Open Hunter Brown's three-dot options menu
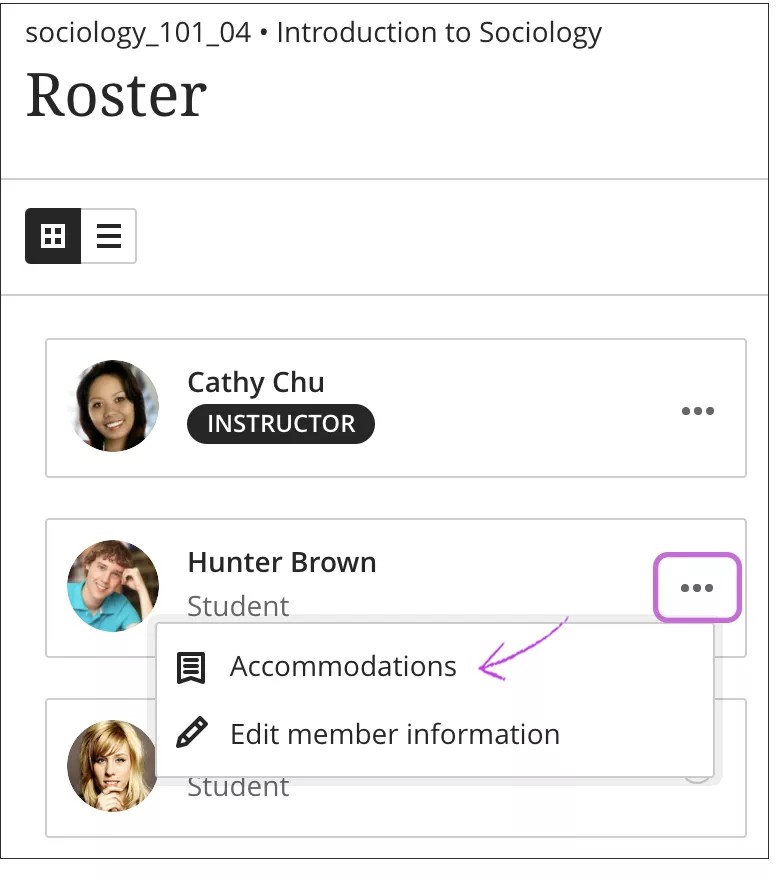 pos(697,587)
